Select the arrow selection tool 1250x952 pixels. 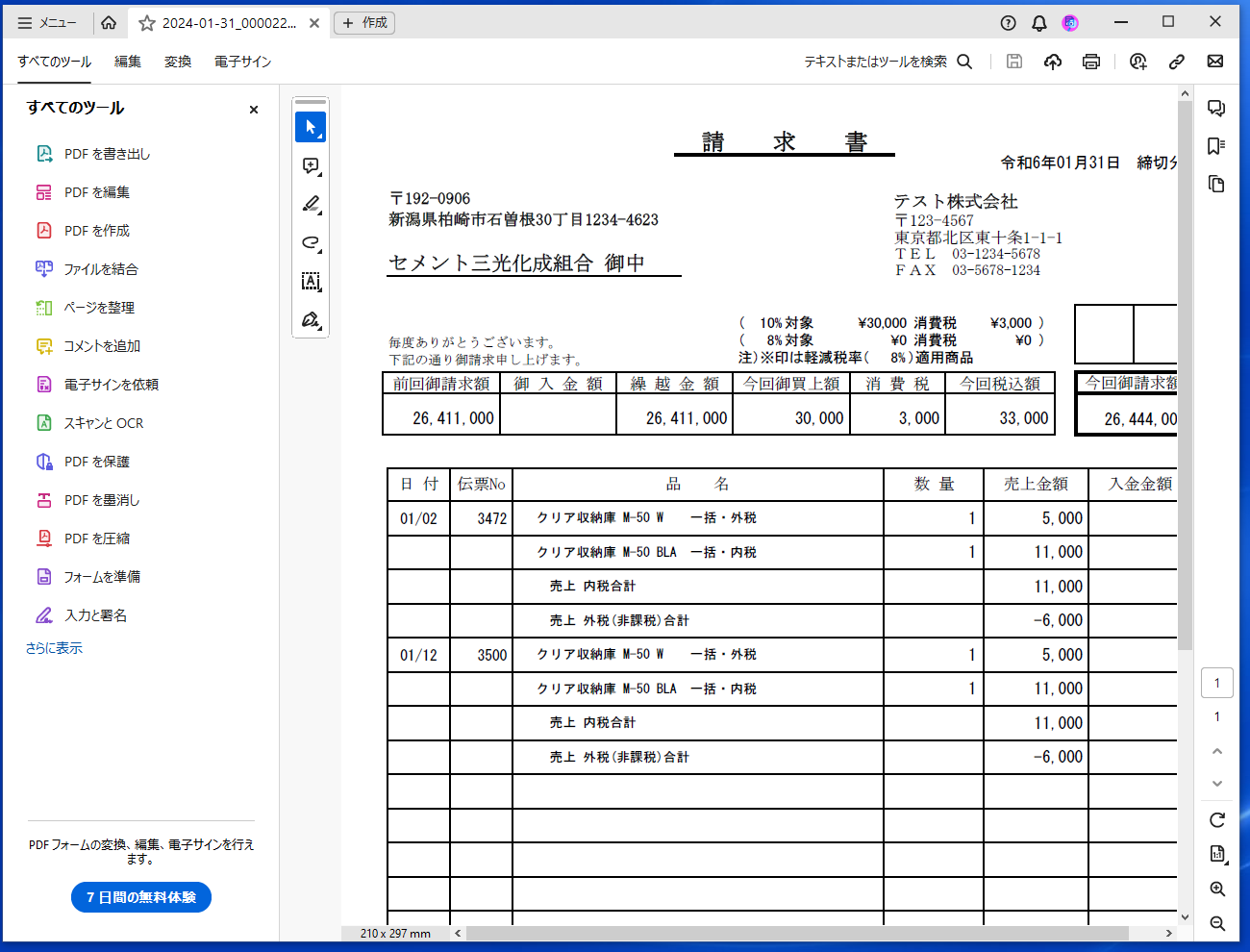click(x=311, y=127)
